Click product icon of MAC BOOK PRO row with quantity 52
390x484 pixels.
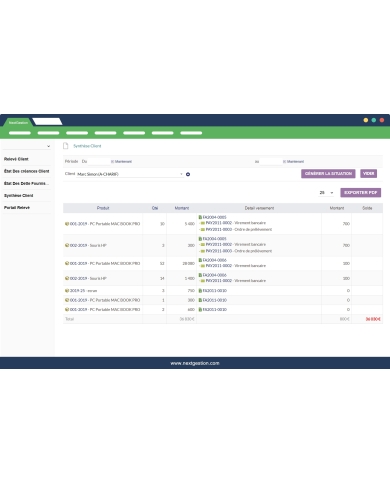pyautogui.click(x=67, y=263)
